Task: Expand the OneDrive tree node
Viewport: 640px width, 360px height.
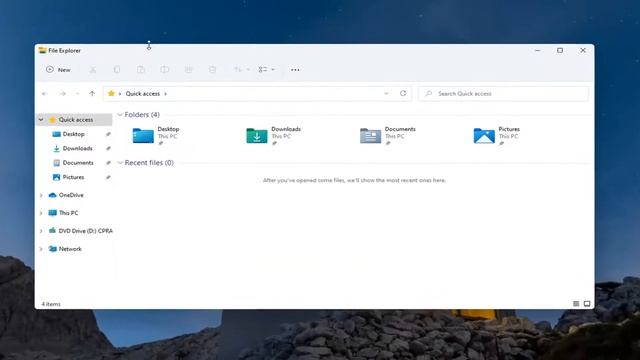Action: point(41,195)
